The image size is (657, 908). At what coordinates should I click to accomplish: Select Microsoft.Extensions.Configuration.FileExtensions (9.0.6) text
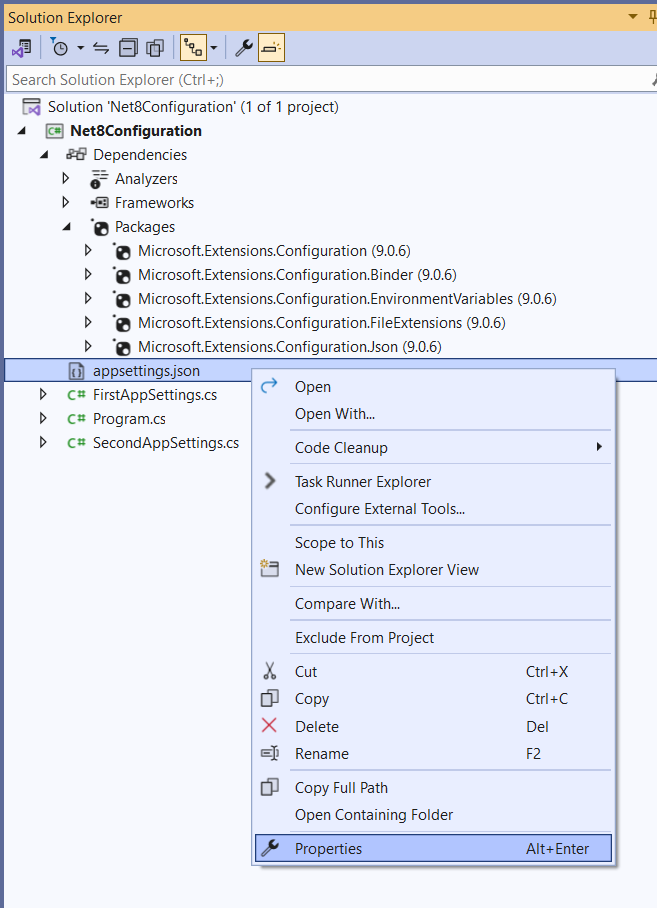click(322, 323)
